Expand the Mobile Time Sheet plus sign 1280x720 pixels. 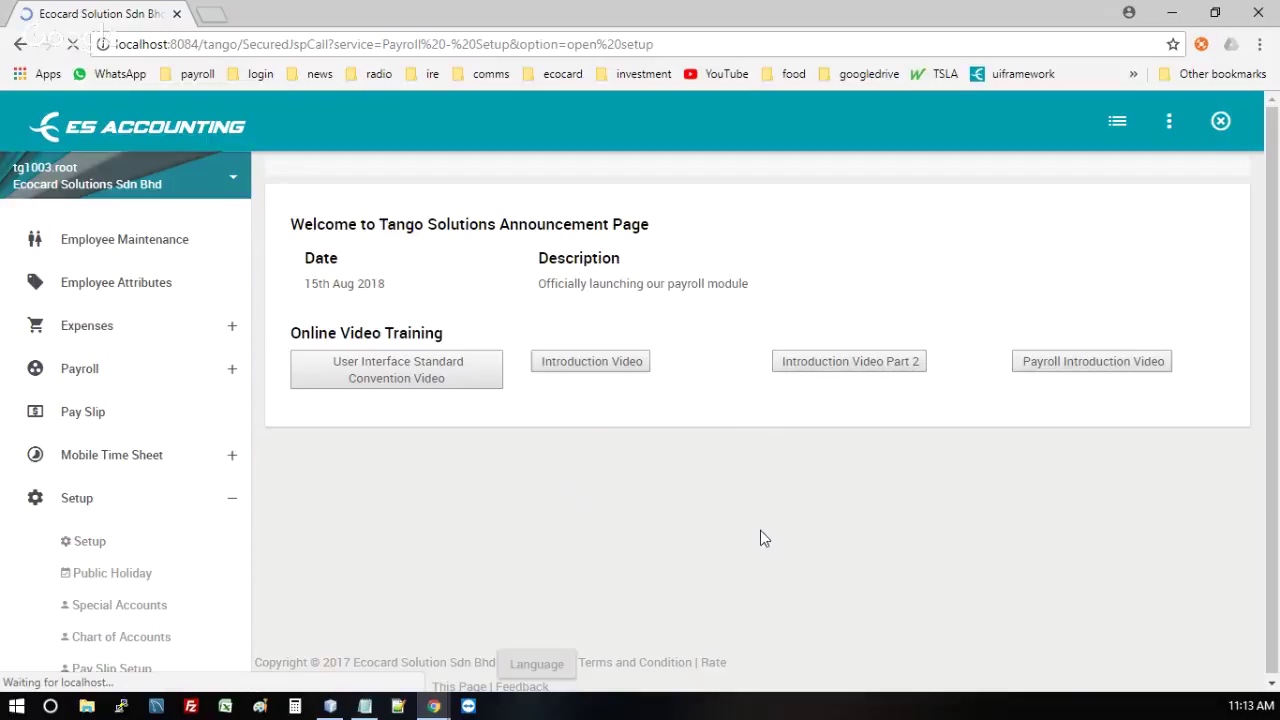pyautogui.click(x=232, y=455)
